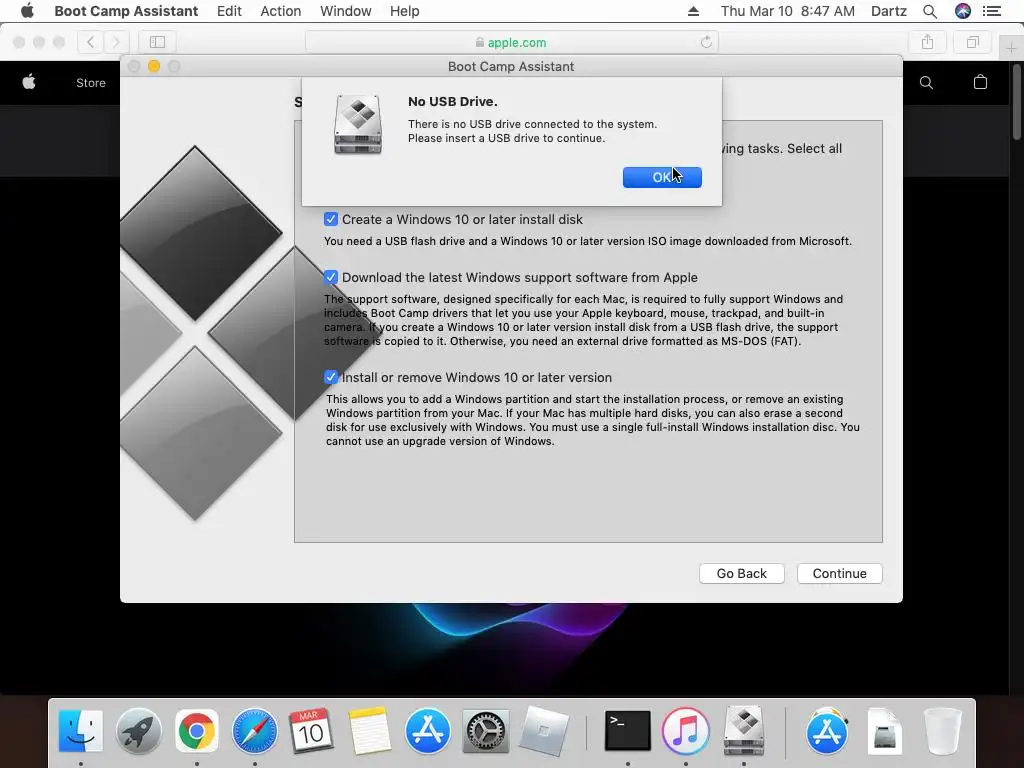
Task: Open Roblox icon in the Dock
Action: coord(543,731)
